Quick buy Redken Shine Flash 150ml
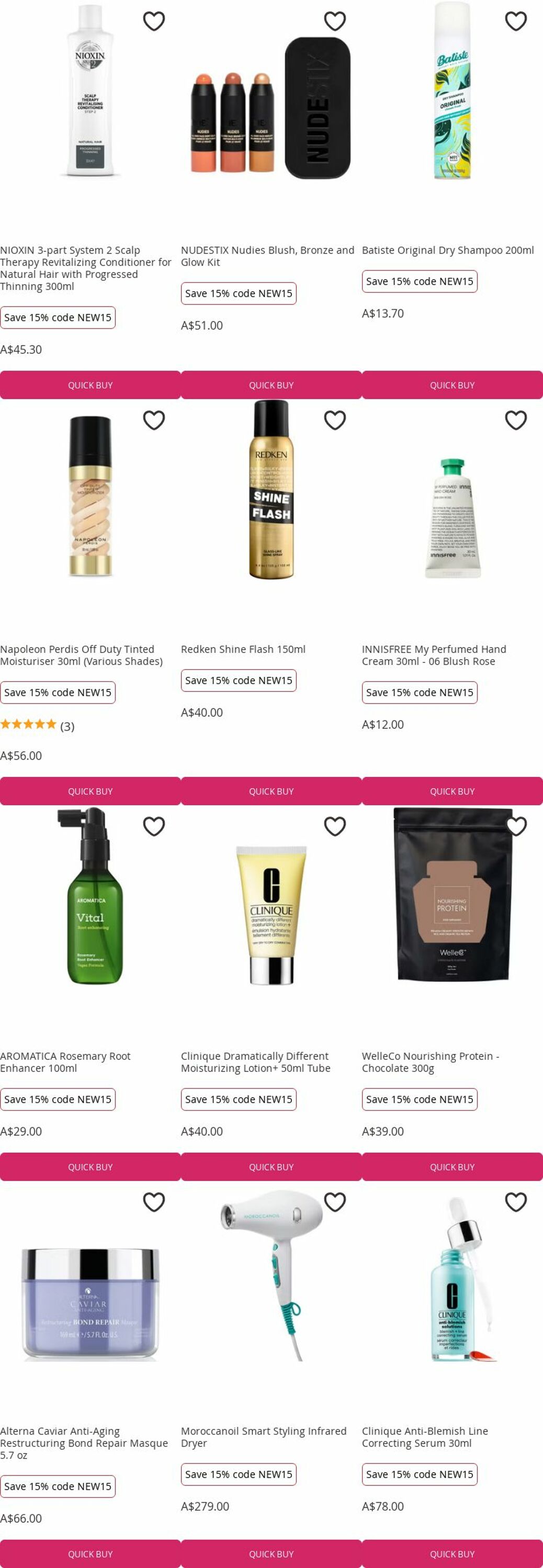Screen dimensions: 543x1568 [x=271, y=791]
